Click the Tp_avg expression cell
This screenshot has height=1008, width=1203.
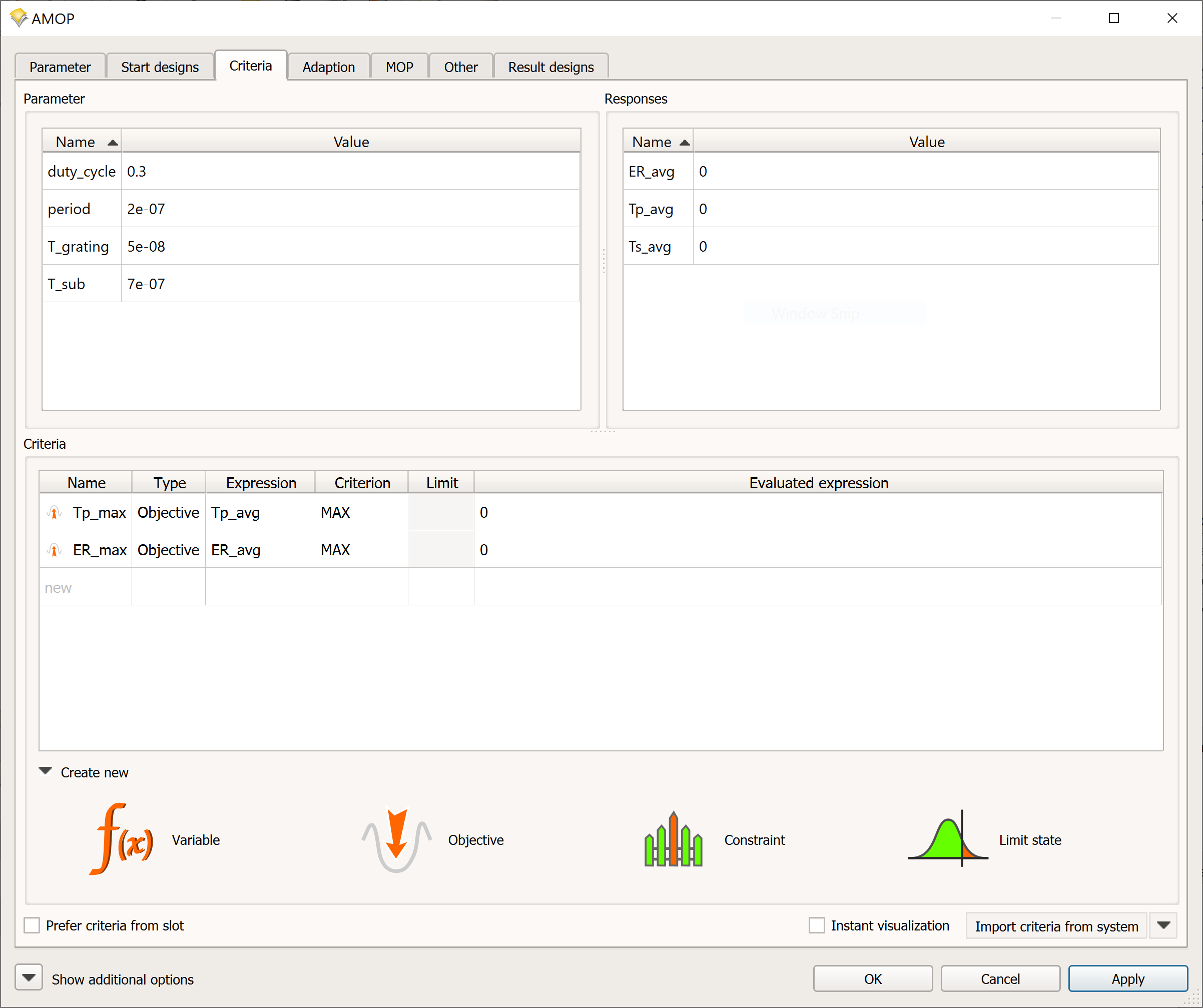[x=260, y=513]
